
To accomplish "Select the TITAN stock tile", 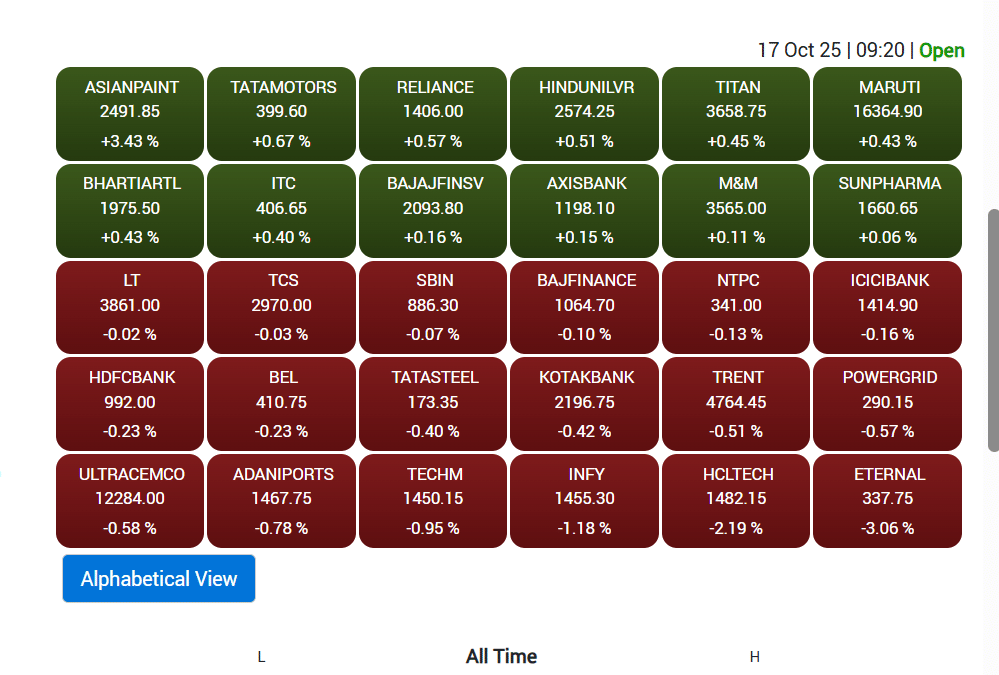I will 736,114.
